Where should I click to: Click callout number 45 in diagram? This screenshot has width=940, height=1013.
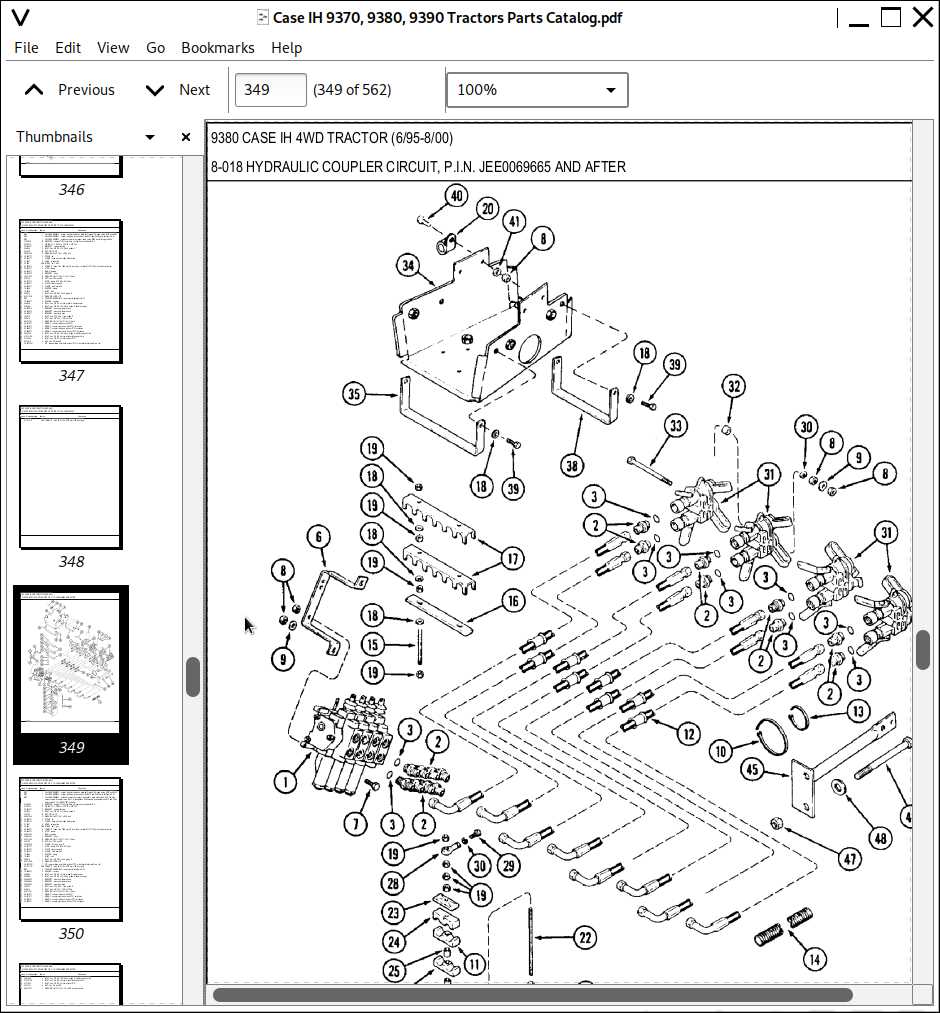coord(752,769)
